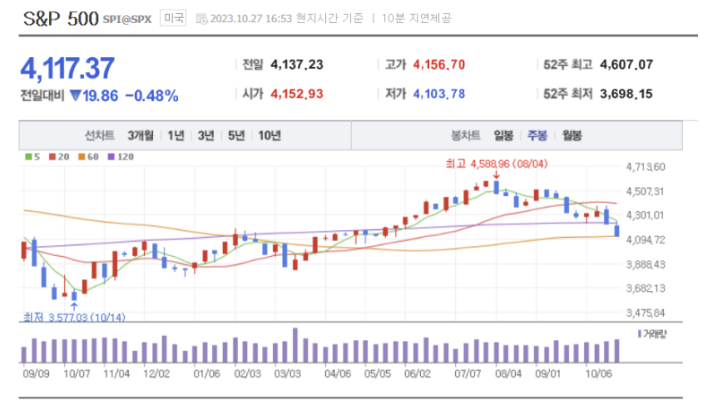The height and width of the screenshot is (409, 701).
Task: Select the 3개월 line chart period
Action: [x=140, y=135]
